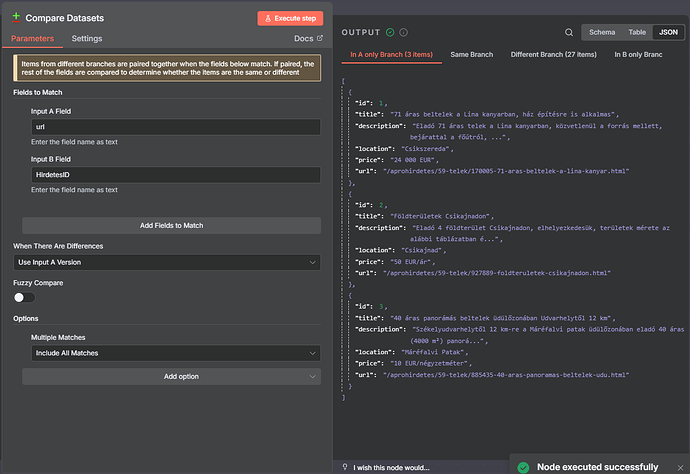Toggle the Fuzzy Compare switch
The height and width of the screenshot is (474, 690).
point(24,297)
